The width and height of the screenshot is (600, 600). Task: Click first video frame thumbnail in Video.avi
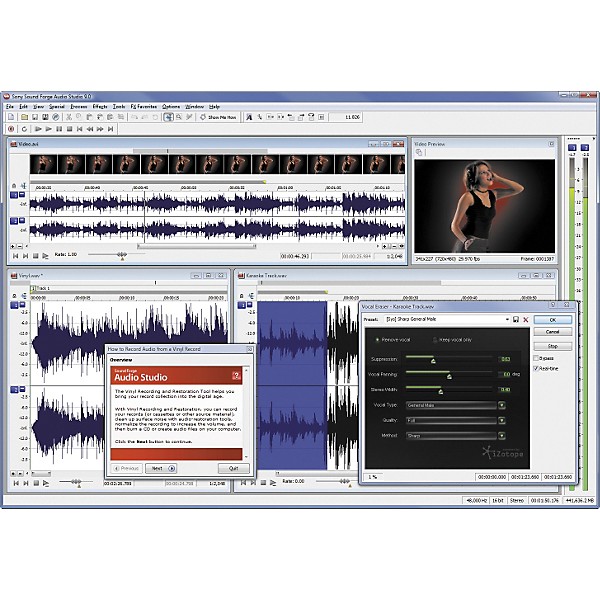44,164
